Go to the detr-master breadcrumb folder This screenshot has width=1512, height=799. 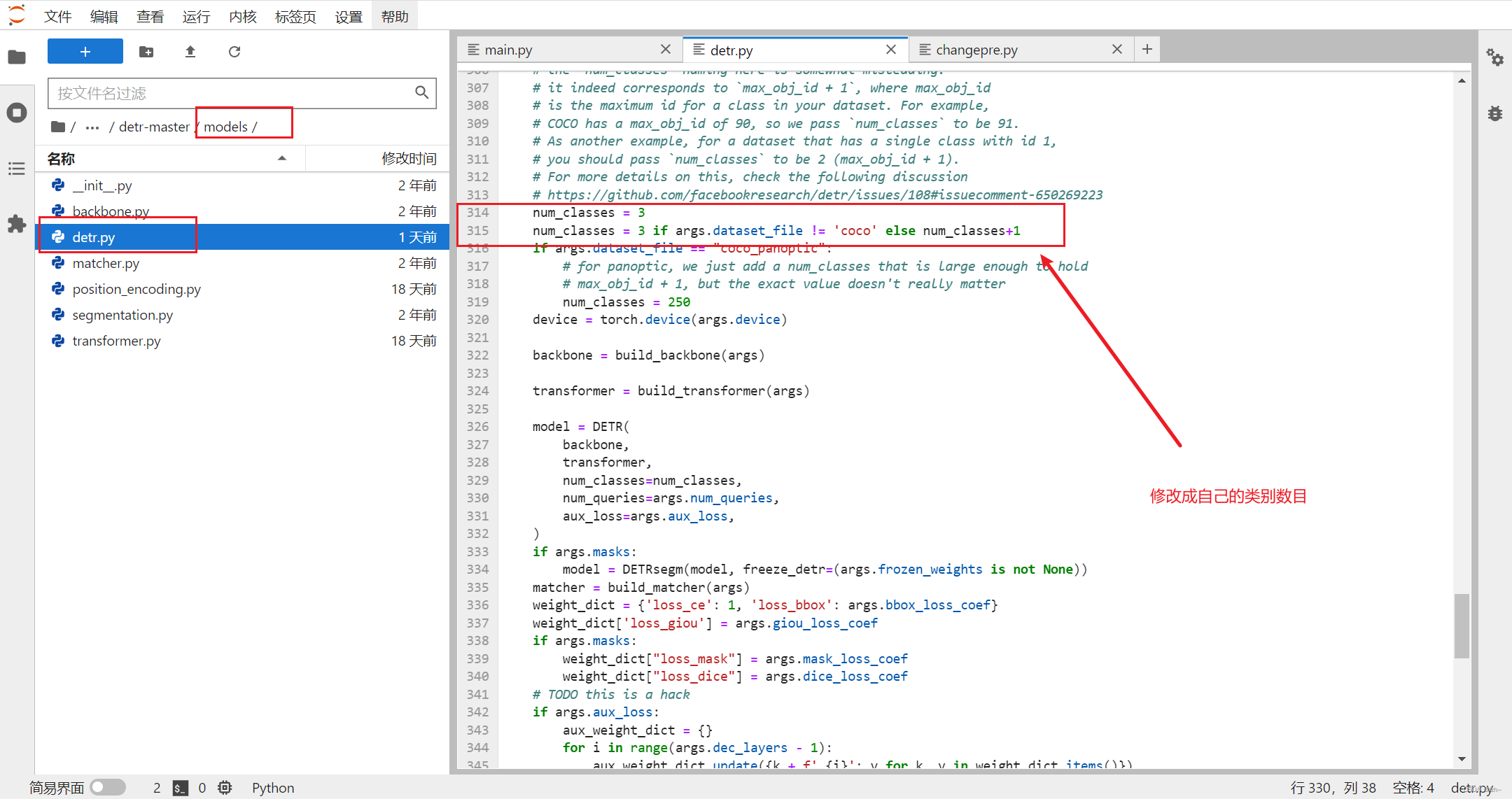click(x=154, y=127)
